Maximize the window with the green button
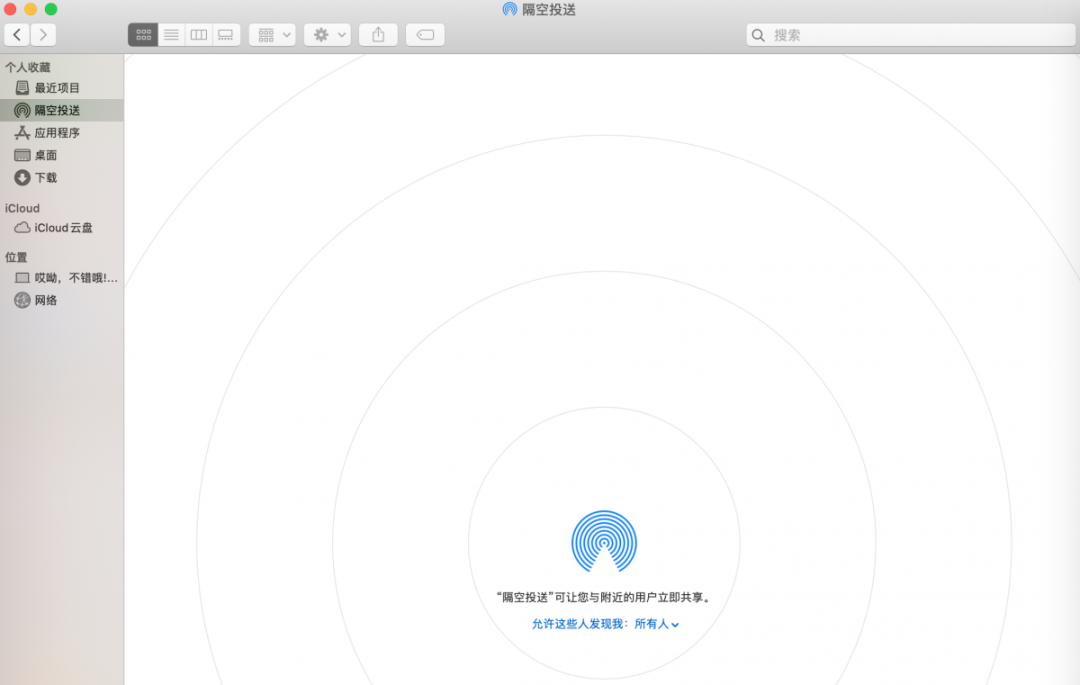 51,9
